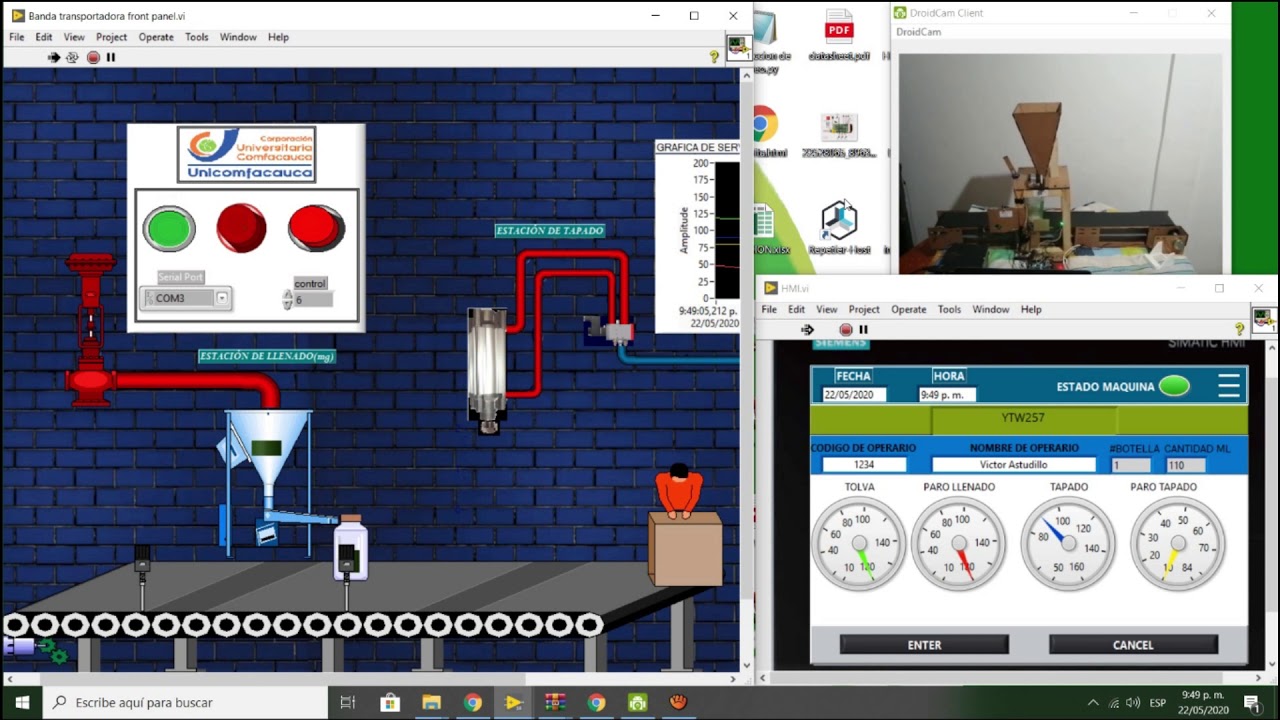Click the CANCEL button on HMI
The image size is (1280, 720).
click(x=1133, y=645)
